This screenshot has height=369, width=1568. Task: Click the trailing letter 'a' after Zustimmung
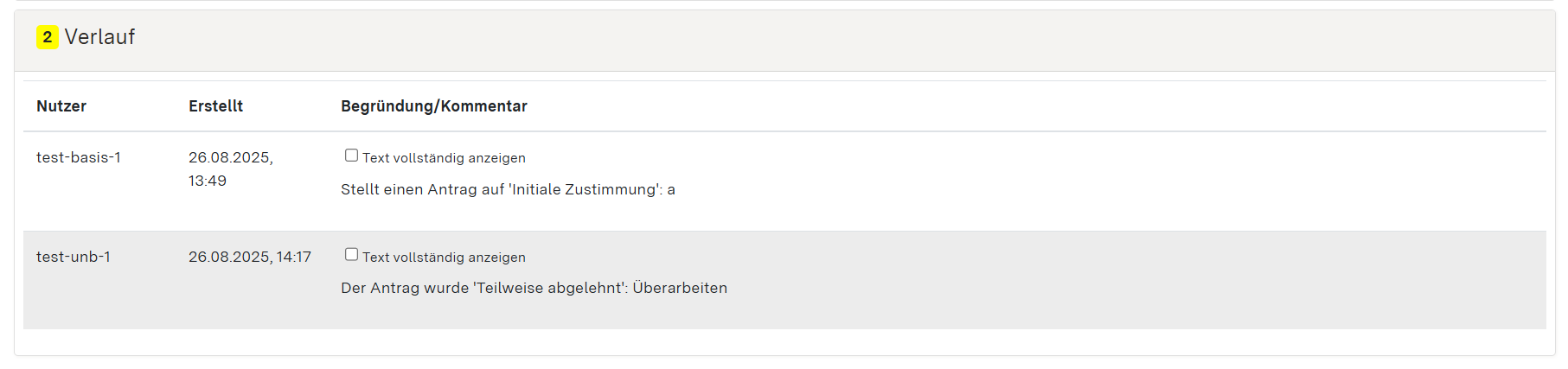(671, 190)
